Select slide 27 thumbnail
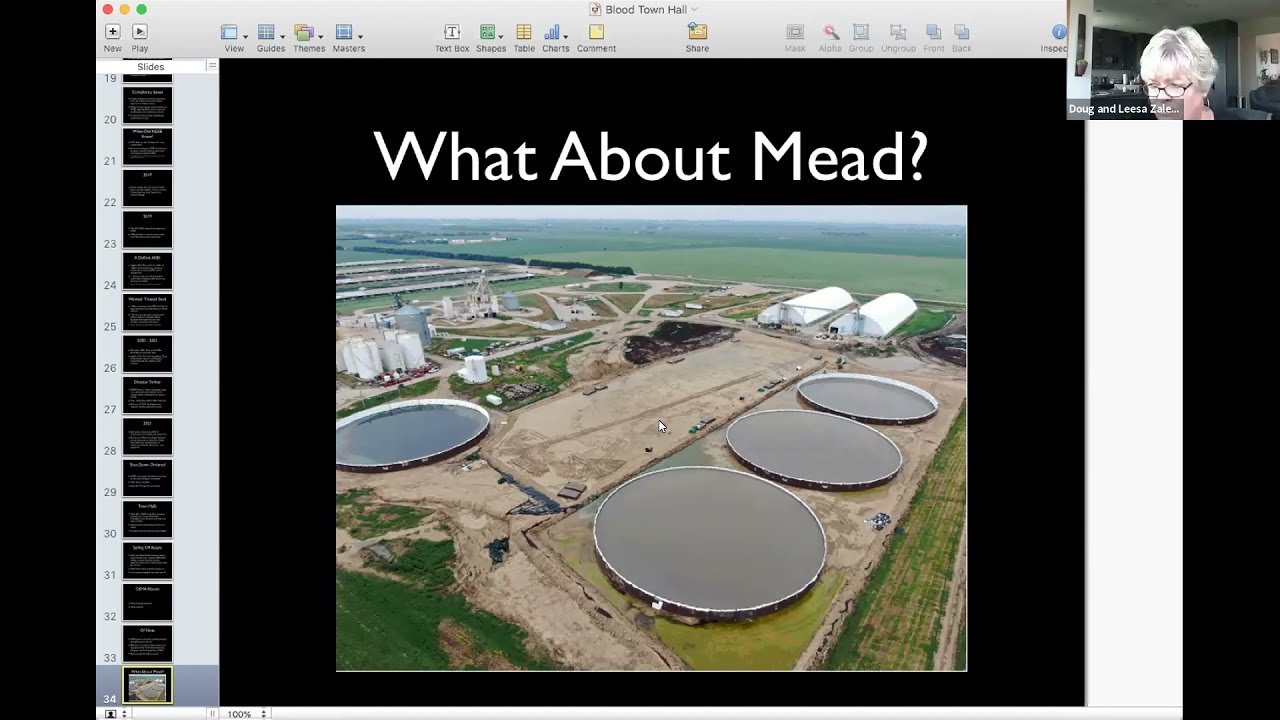 (x=148, y=396)
